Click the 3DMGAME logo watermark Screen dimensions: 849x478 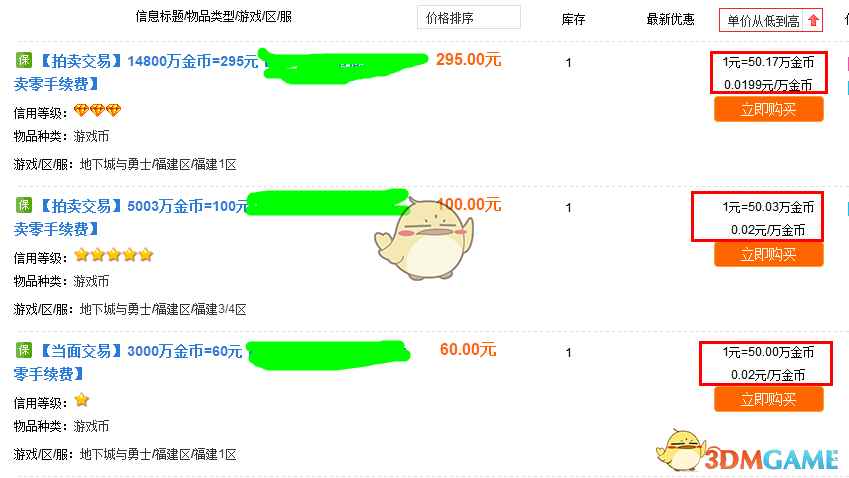[747, 452]
